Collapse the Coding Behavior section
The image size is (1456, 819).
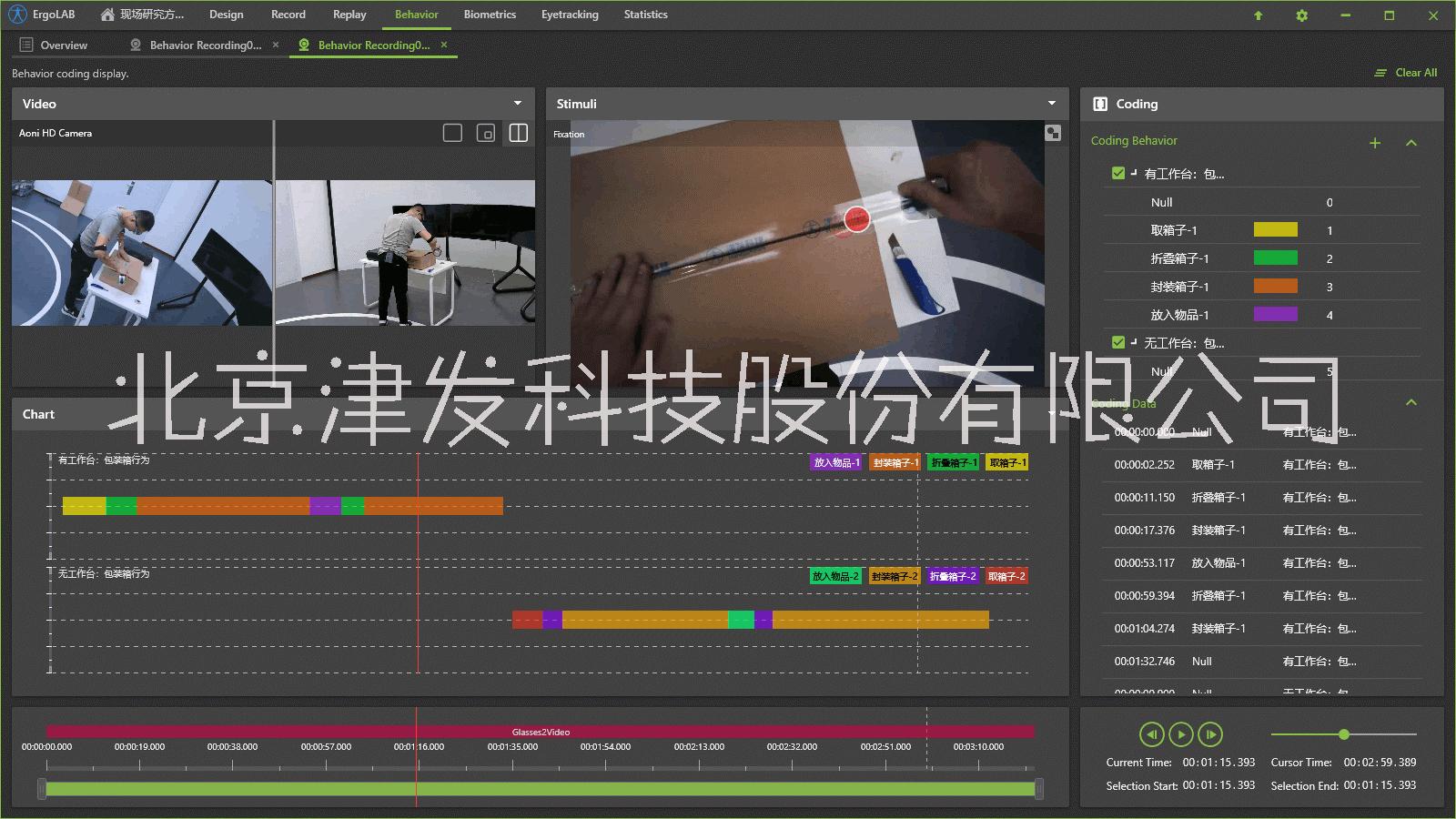1411,143
